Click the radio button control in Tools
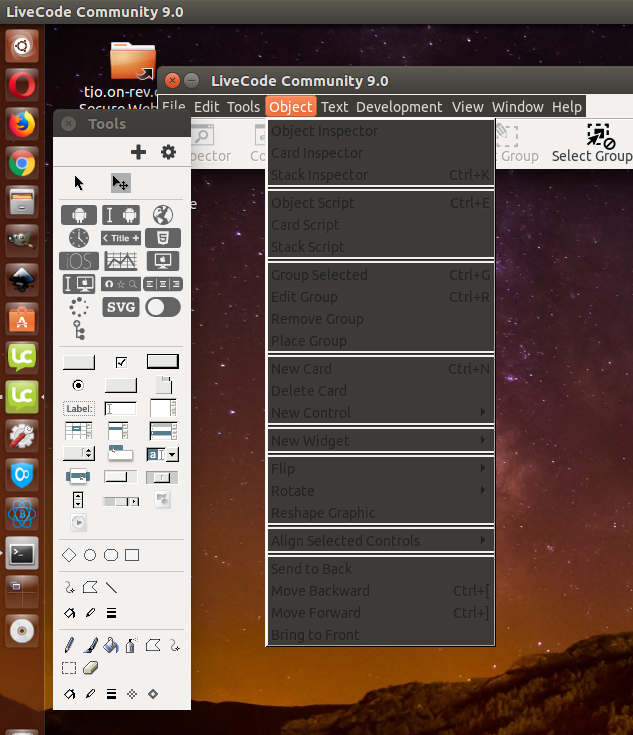633x735 pixels. [x=78, y=385]
